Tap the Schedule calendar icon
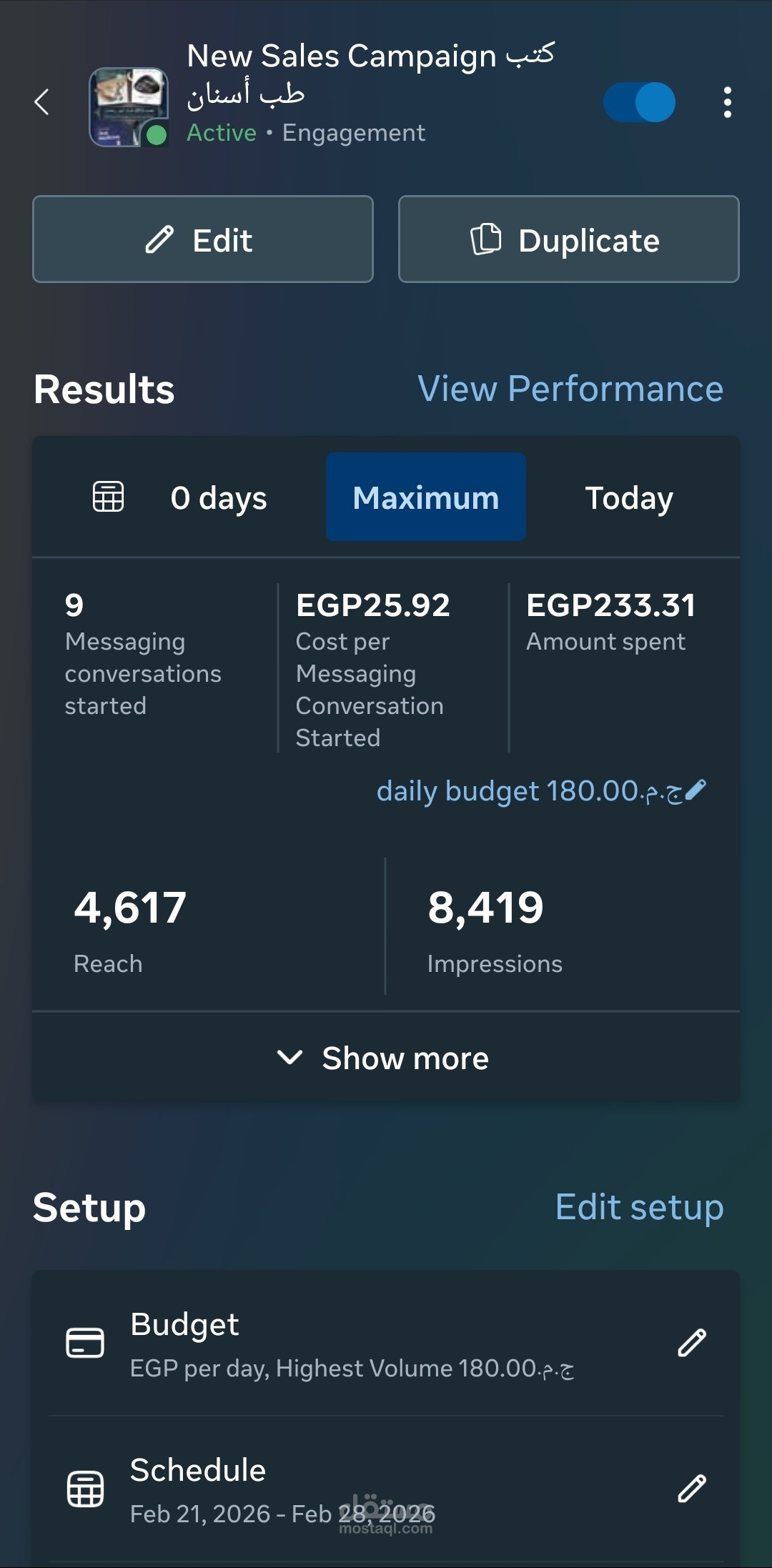The image size is (772, 1568). 85,1489
